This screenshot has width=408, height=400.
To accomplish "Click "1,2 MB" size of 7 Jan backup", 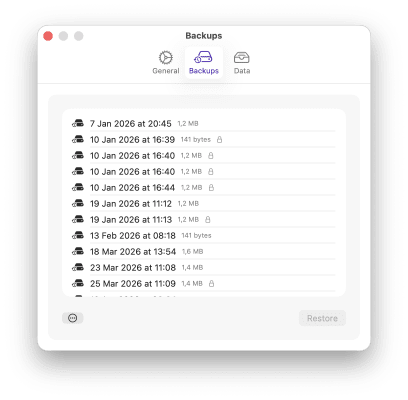I will 188,124.
